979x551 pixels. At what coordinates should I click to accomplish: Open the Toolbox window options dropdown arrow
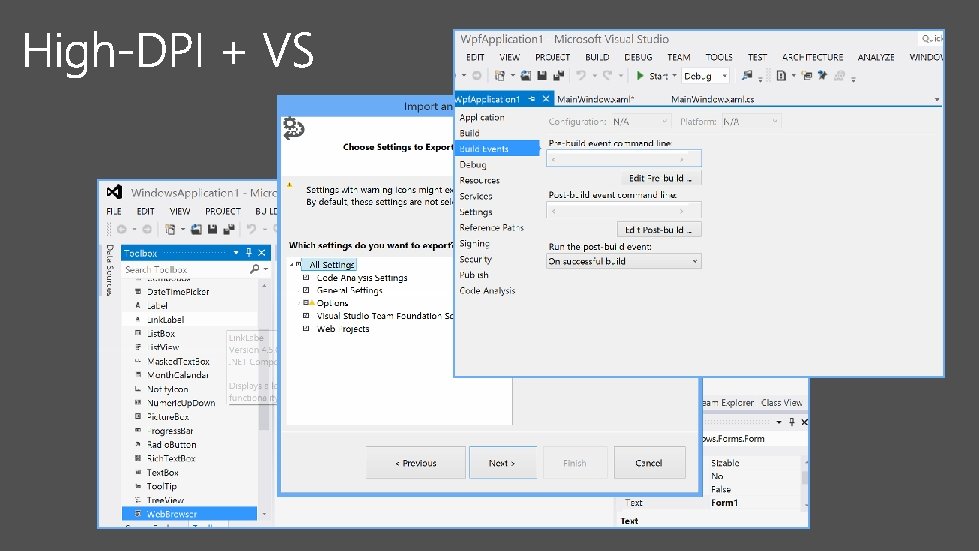tap(236, 253)
